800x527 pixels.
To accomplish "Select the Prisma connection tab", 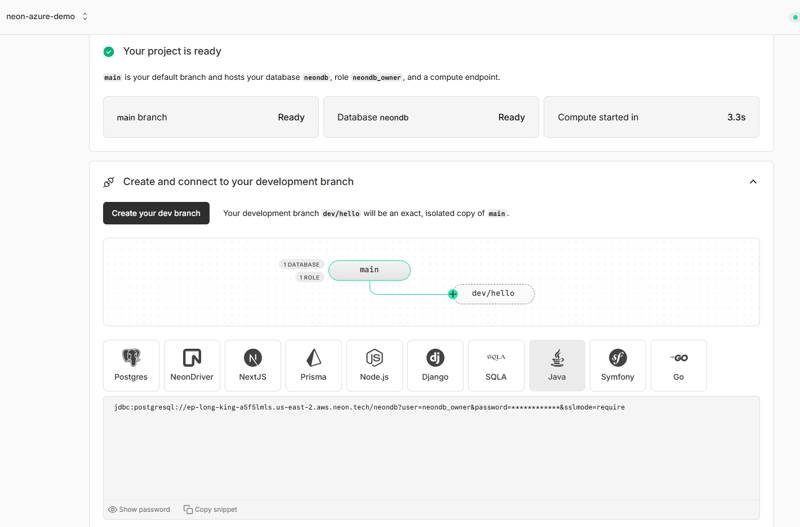I will pyautogui.click(x=313, y=366).
